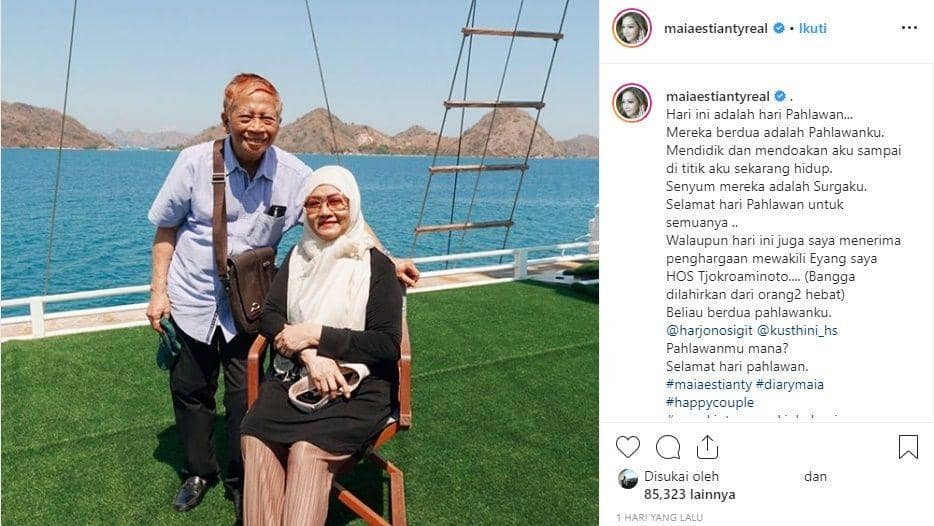Open the #diarymaia hashtag

(789, 384)
